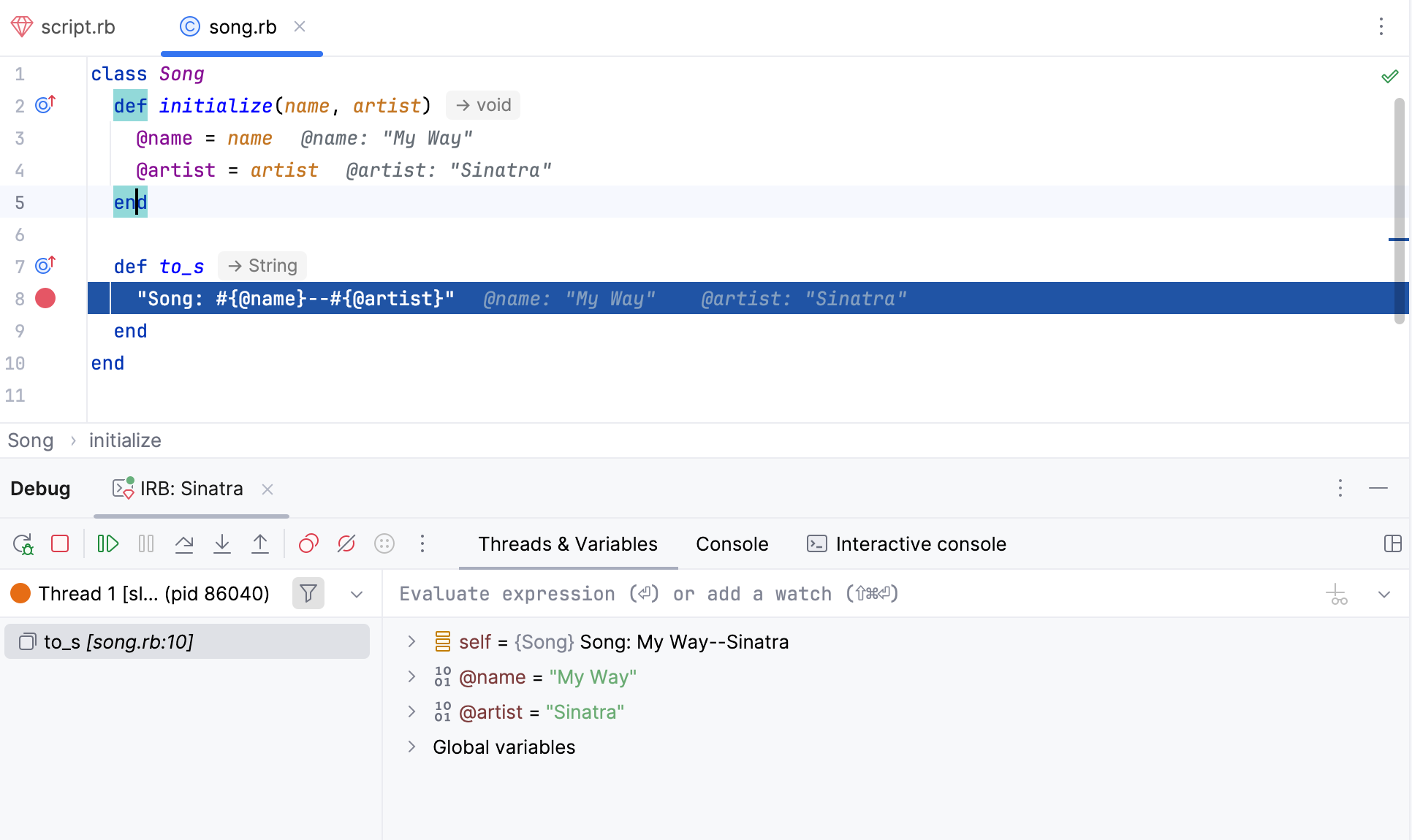Stop the debug session
Image resolution: width=1412 pixels, height=840 pixels.
coord(60,544)
